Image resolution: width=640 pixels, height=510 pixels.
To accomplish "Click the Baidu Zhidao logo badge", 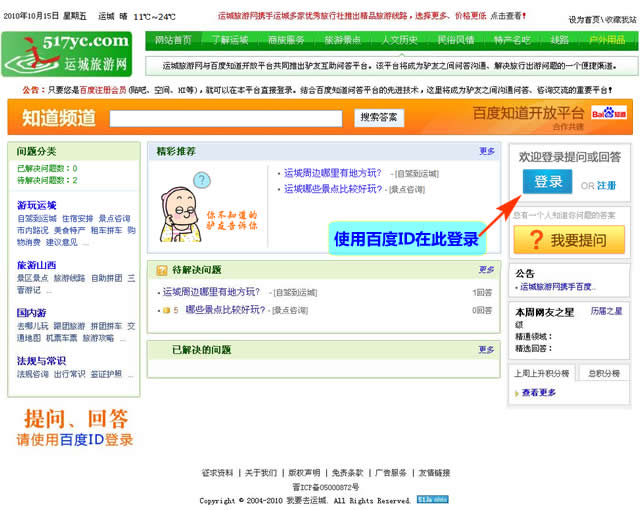I will coord(609,113).
